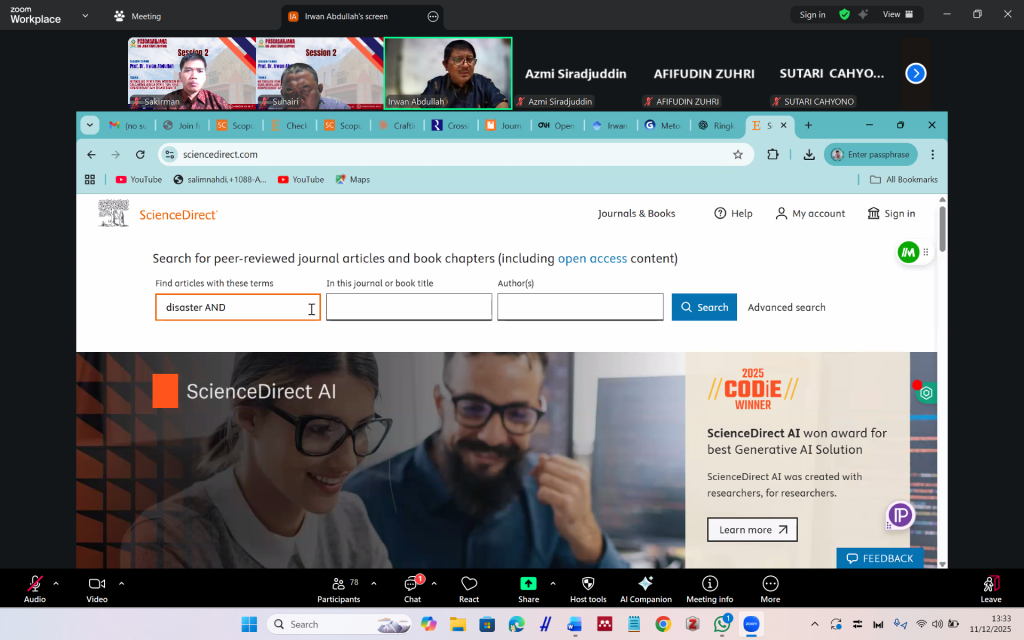Expand audio options caret next to Audio
This screenshot has width=1024, height=640.
[56, 583]
